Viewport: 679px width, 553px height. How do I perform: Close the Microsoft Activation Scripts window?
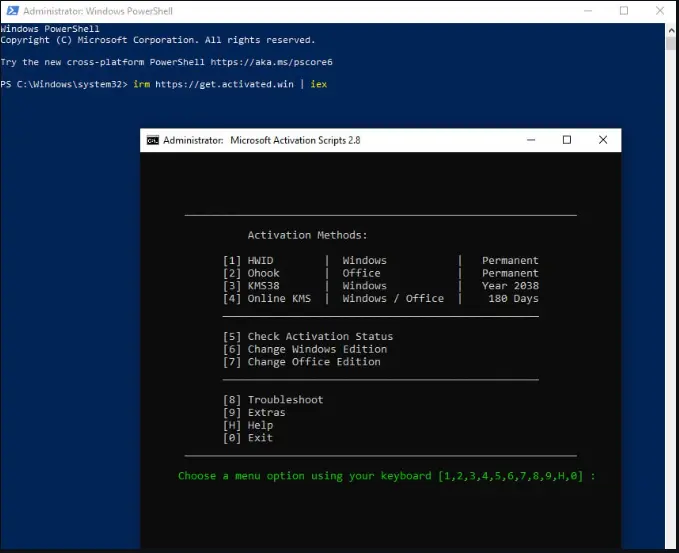(603, 140)
